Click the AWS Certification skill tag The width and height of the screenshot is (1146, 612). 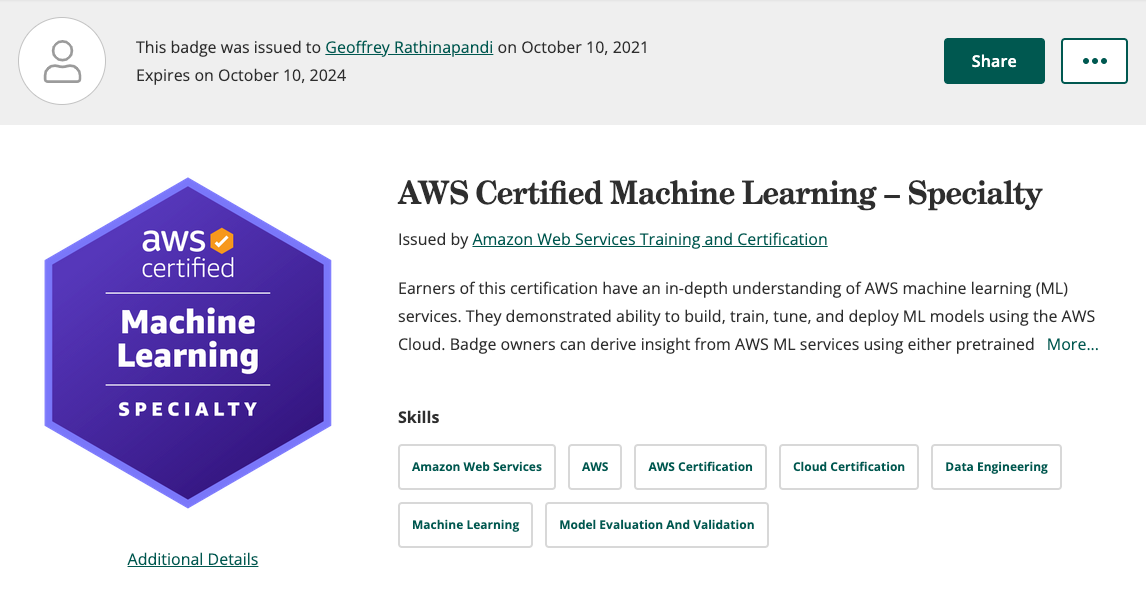coord(700,466)
